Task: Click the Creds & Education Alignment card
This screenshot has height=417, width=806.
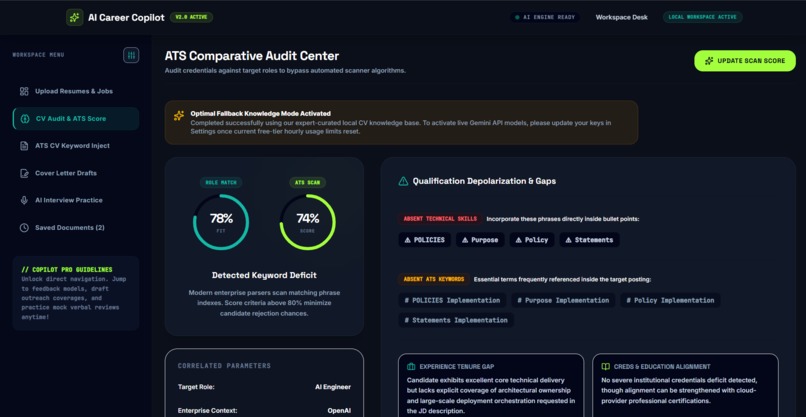Action: [x=685, y=385]
